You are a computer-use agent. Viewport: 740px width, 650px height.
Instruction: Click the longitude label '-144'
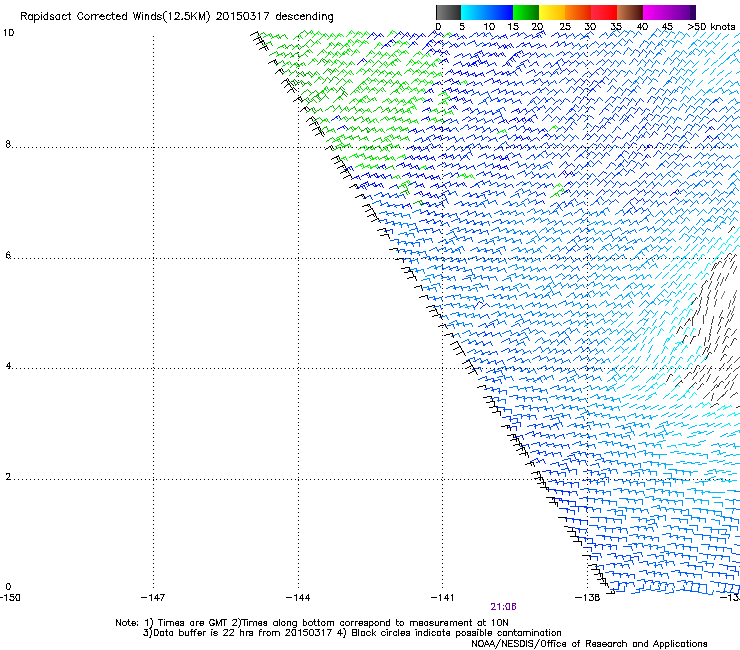[298, 598]
